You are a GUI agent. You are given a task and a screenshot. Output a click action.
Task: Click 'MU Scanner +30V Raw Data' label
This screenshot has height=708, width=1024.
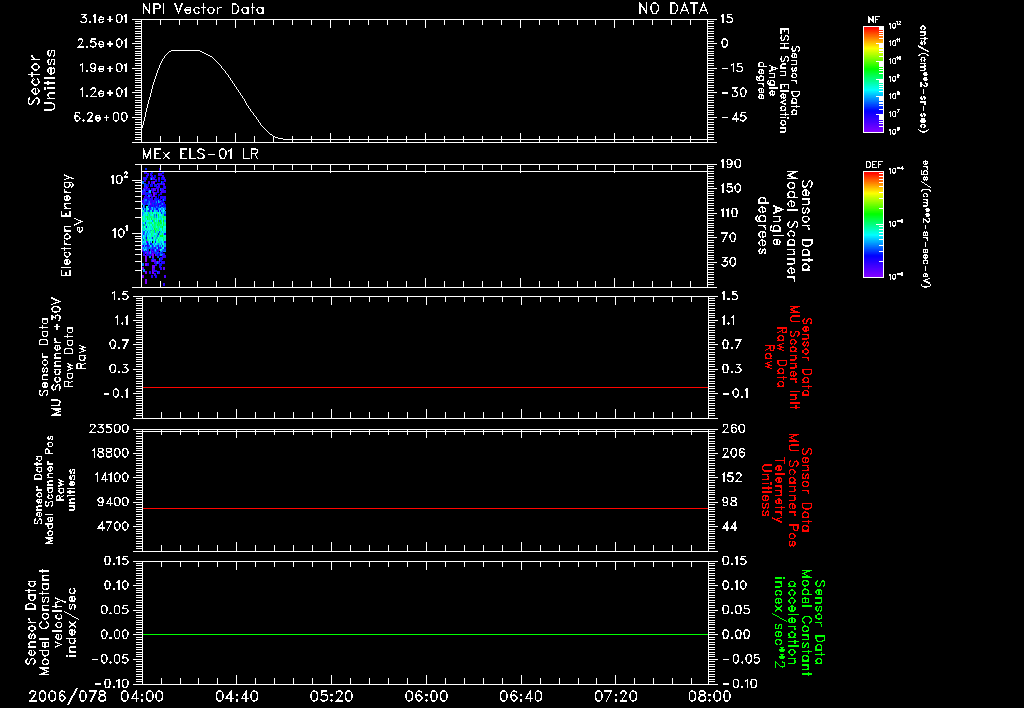click(62, 357)
